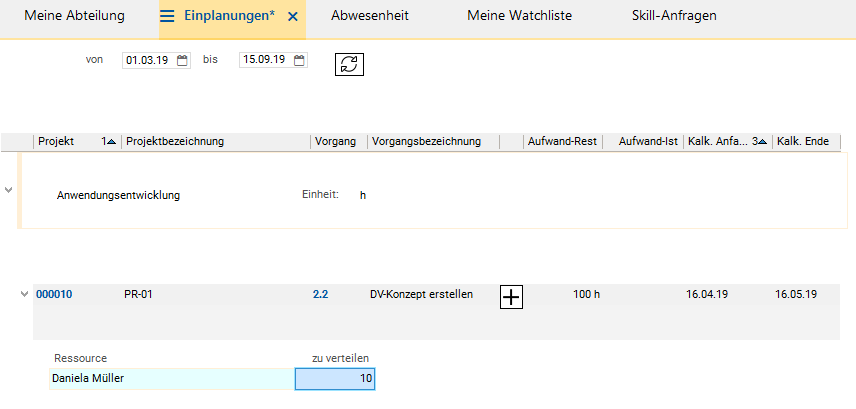Click the refresh icon next to date range

pyautogui.click(x=349, y=64)
